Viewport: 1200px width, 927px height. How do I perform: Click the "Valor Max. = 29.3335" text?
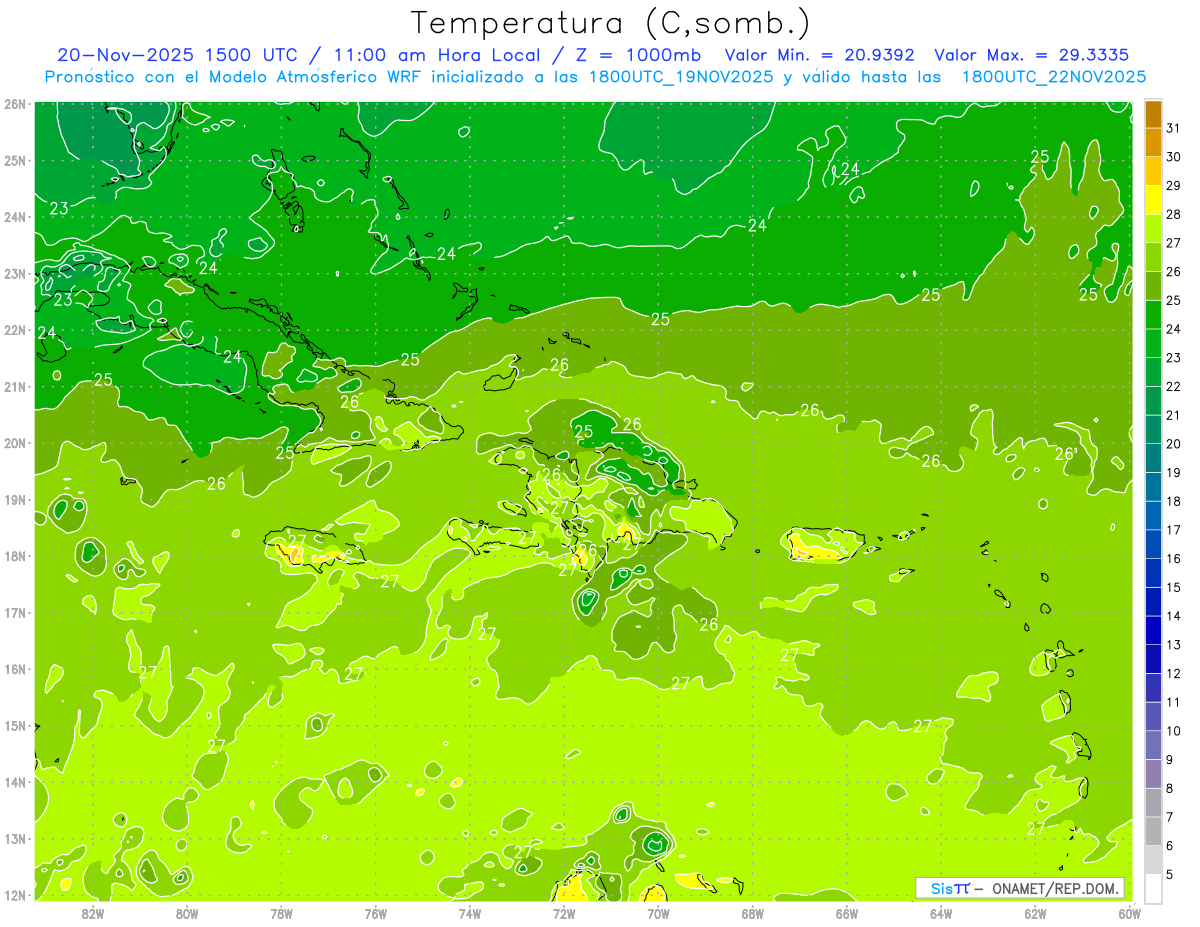1033,55
